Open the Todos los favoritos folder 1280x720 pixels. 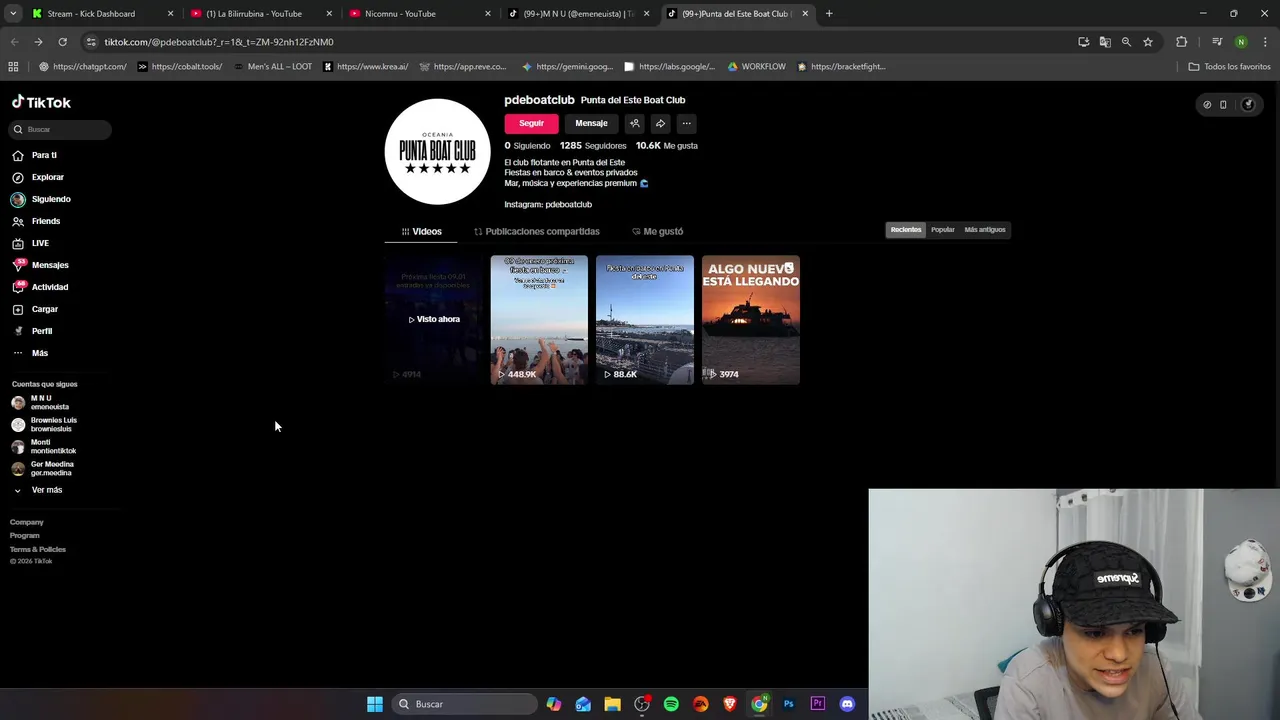pyautogui.click(x=1229, y=67)
